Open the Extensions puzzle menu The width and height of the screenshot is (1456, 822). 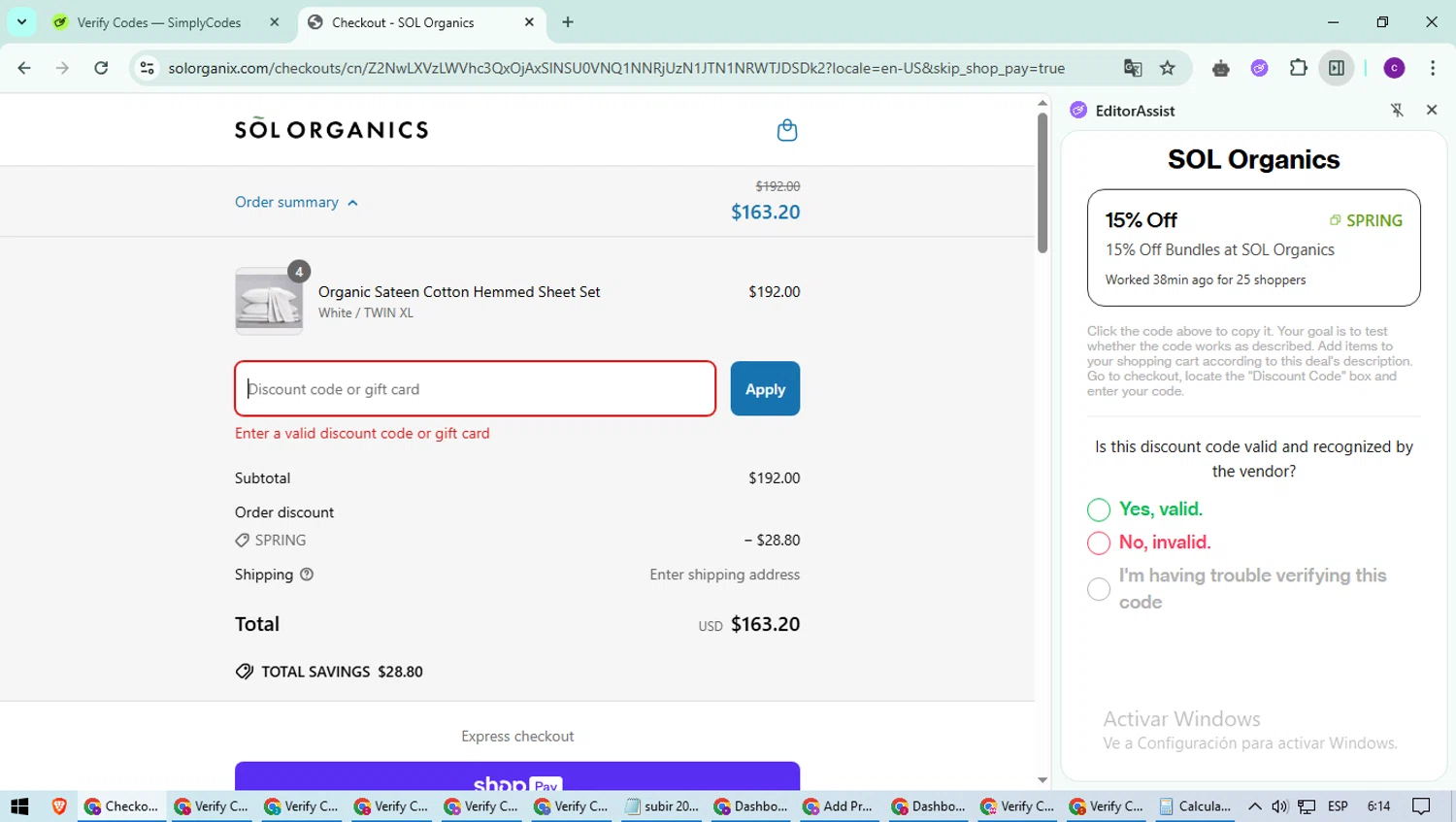[x=1299, y=68]
